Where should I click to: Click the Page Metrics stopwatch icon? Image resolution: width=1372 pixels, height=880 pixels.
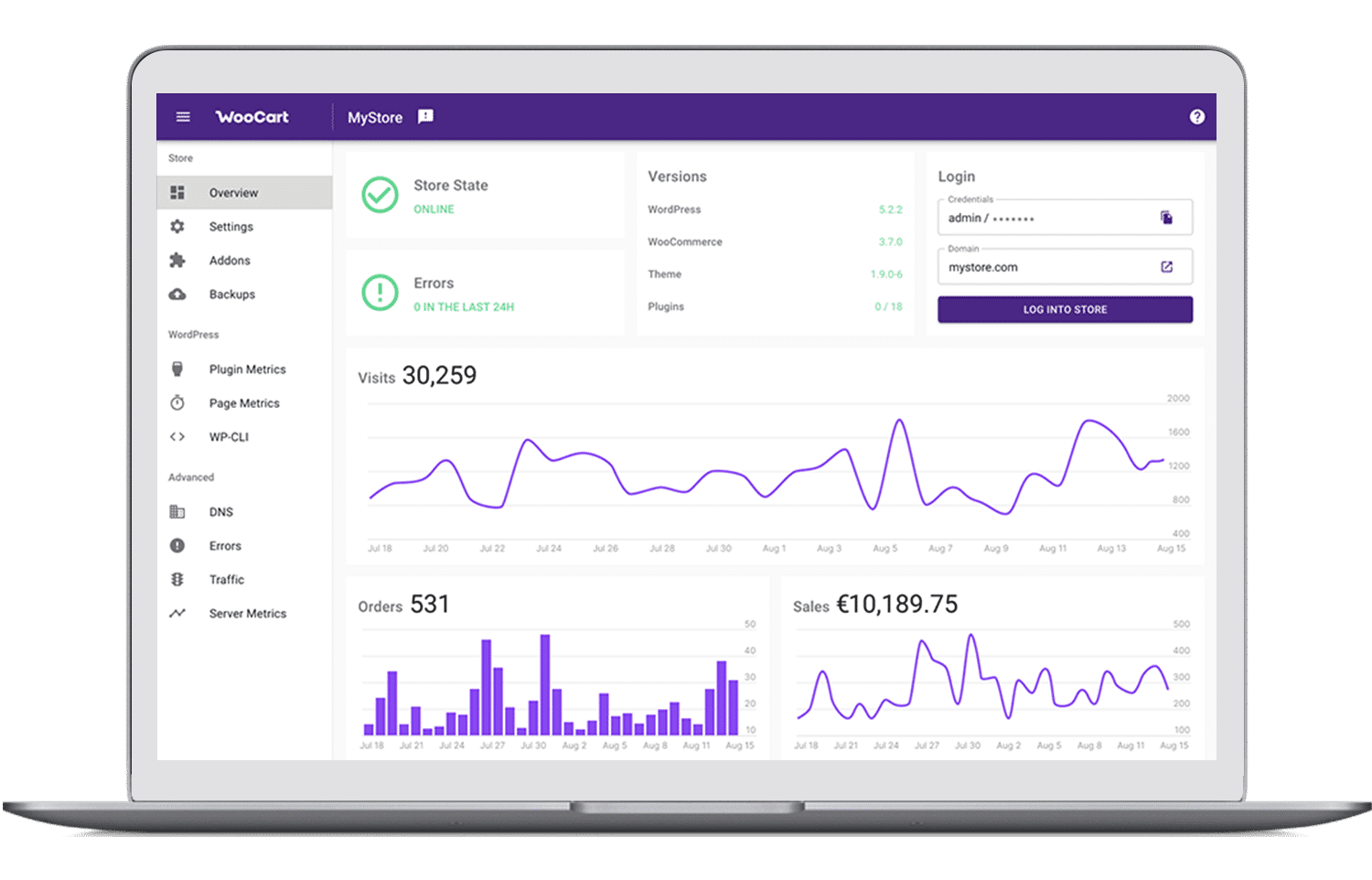coord(177,402)
